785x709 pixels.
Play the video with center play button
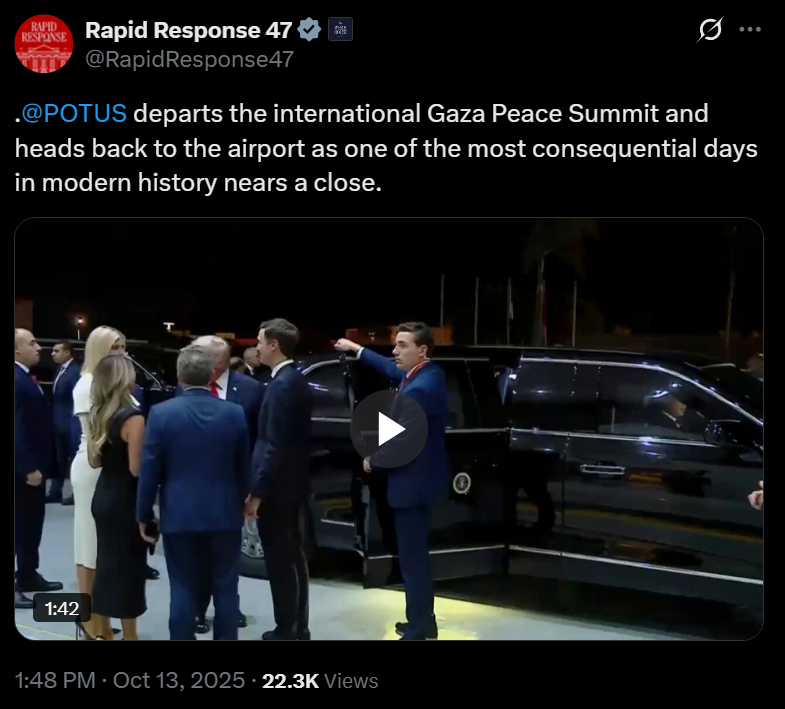[x=389, y=429]
